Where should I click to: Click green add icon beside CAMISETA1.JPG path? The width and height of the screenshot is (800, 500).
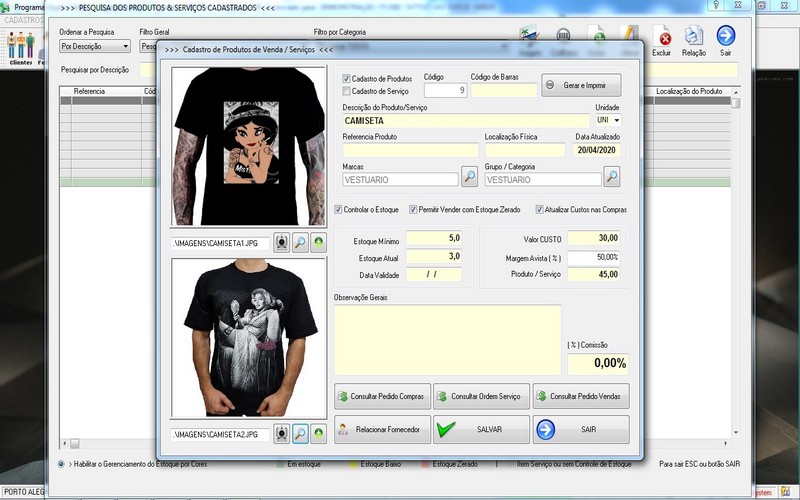point(318,242)
